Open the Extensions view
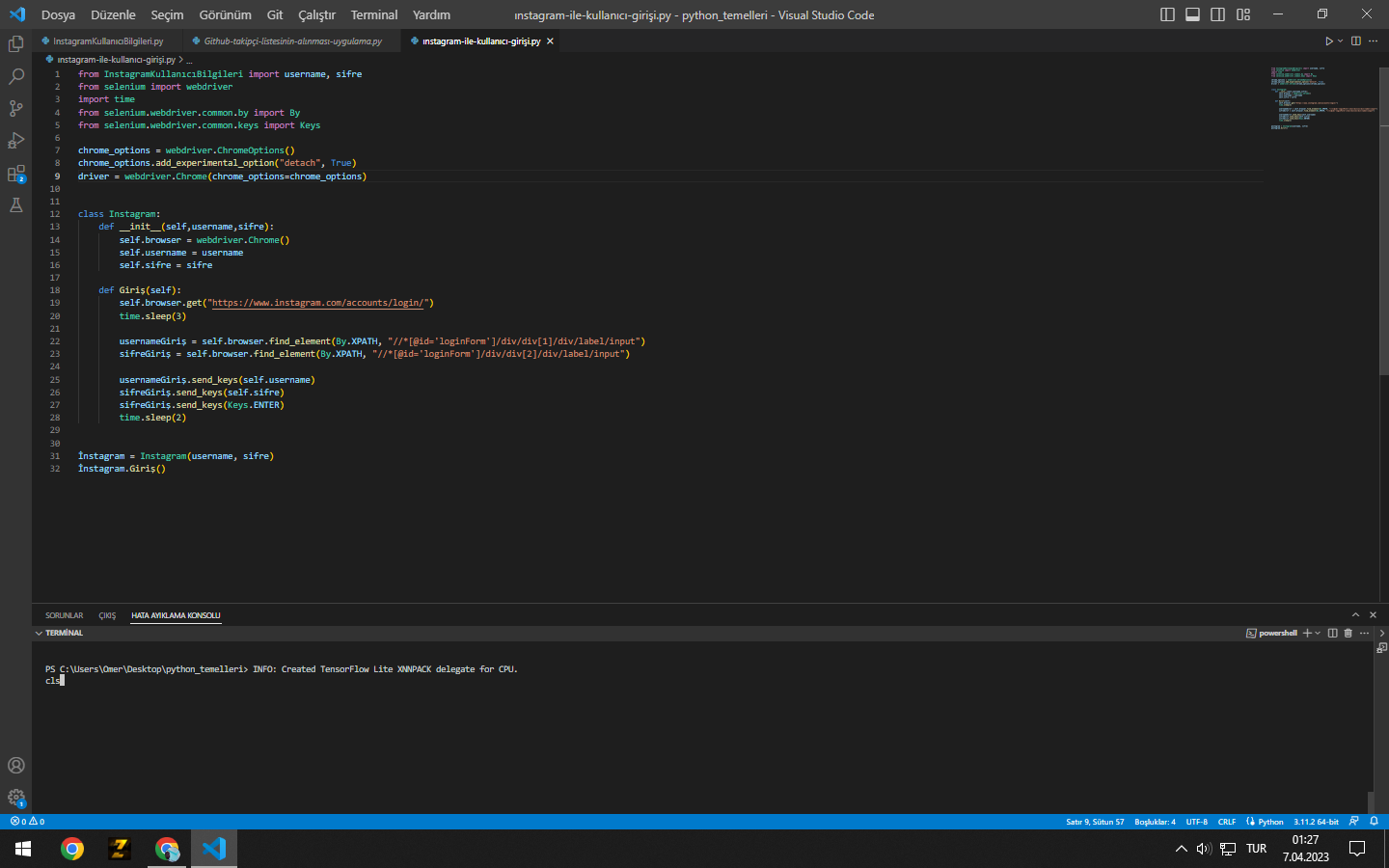Screen dimensions: 1389x868 pos(15,174)
